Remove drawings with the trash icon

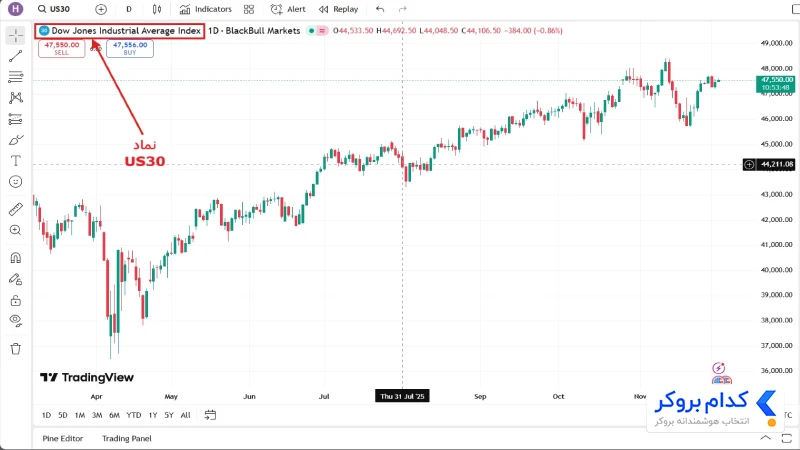tap(16, 349)
